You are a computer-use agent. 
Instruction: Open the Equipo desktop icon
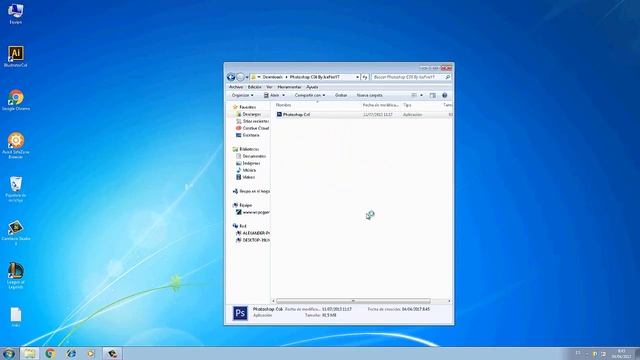pyautogui.click(x=16, y=13)
